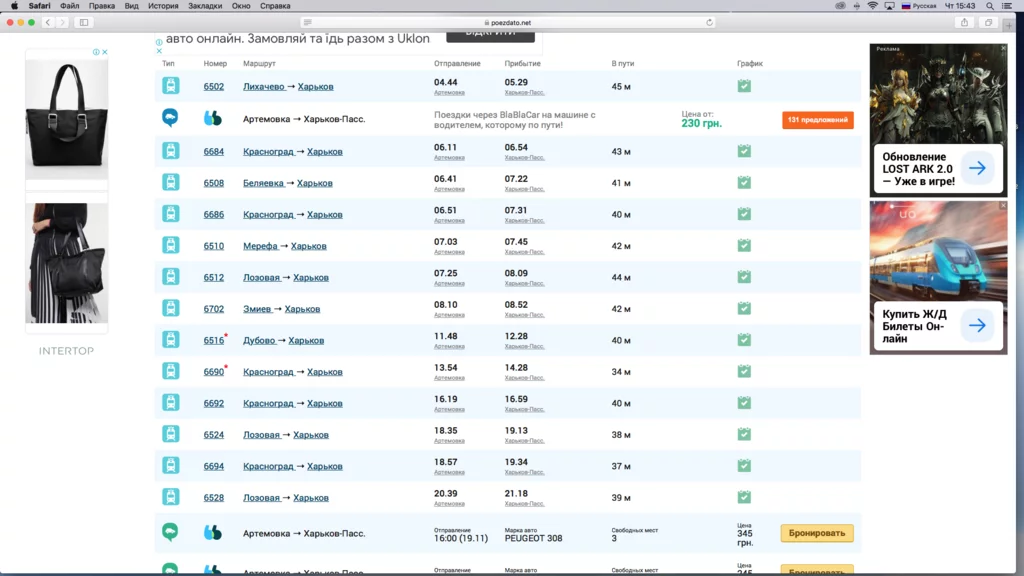Open the schedule calendar icon for train 6686
Viewport: 1024px width, 576px height.
744,214
